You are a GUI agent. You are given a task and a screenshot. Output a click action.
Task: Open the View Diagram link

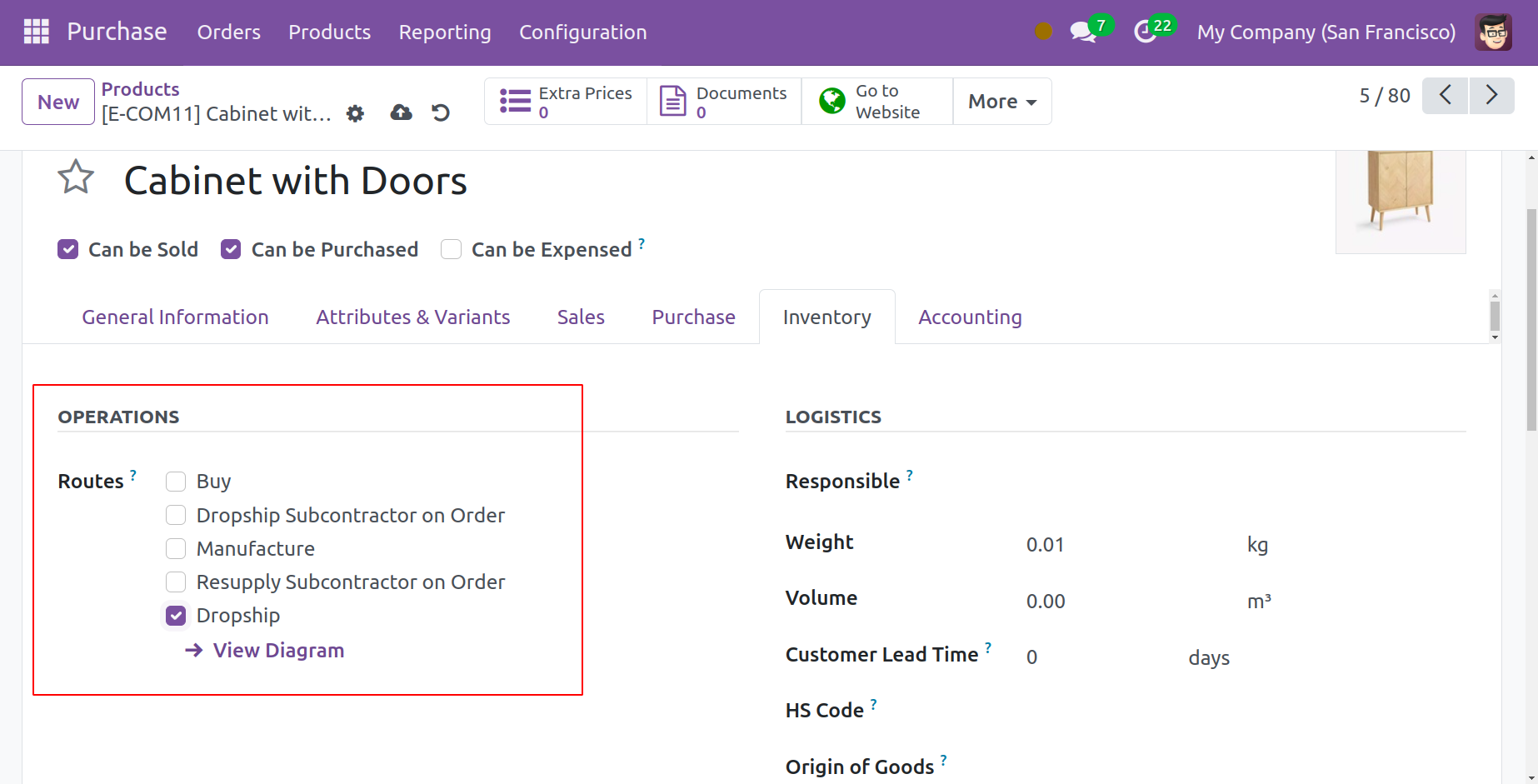pyautogui.click(x=278, y=651)
